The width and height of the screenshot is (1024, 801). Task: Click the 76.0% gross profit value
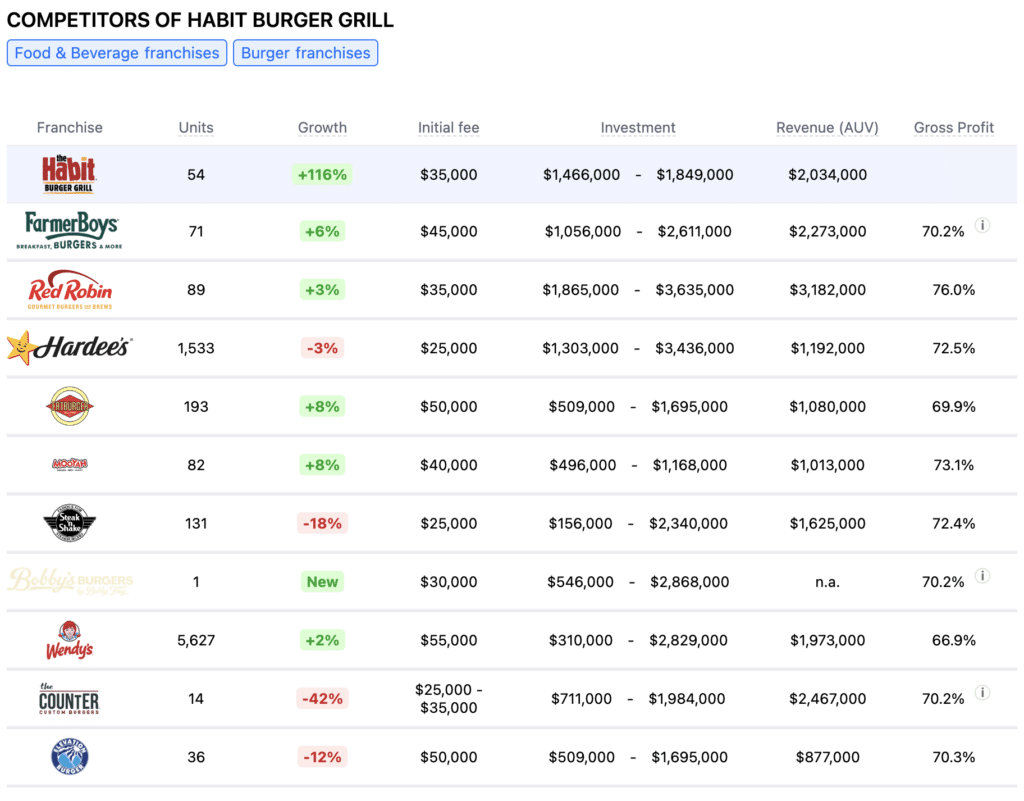pos(953,289)
